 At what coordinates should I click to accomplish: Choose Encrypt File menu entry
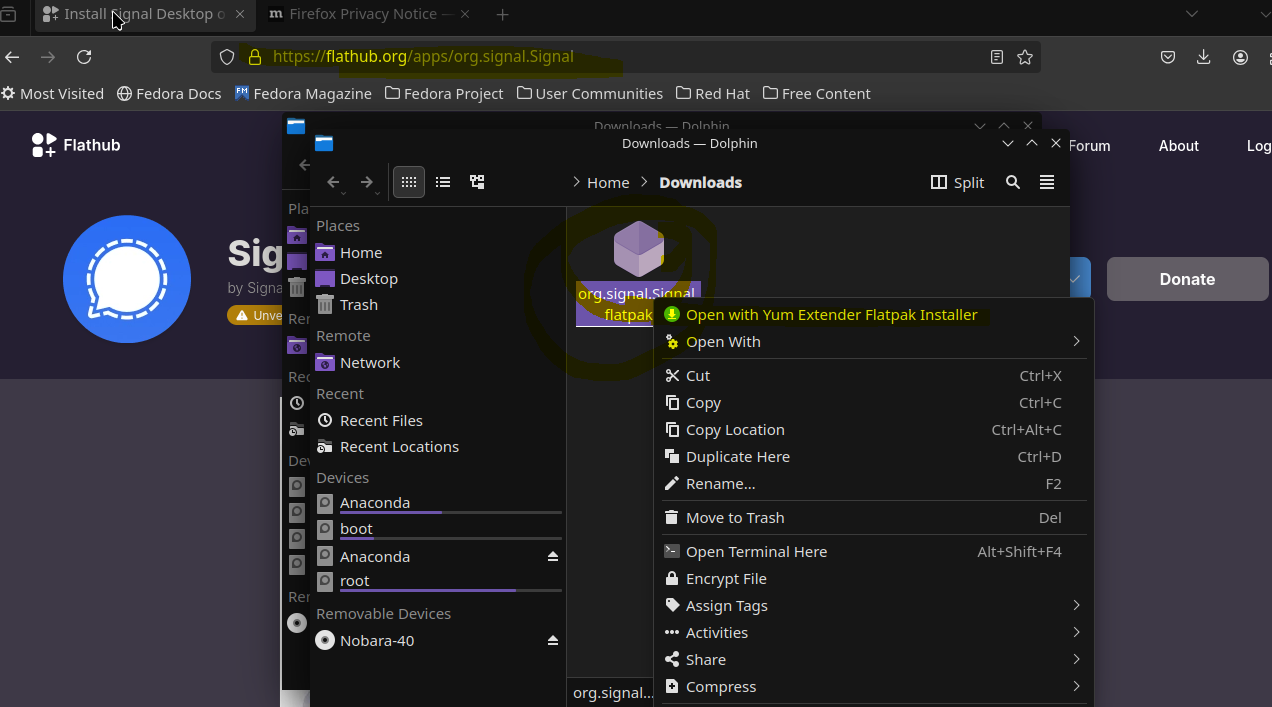(x=876, y=578)
